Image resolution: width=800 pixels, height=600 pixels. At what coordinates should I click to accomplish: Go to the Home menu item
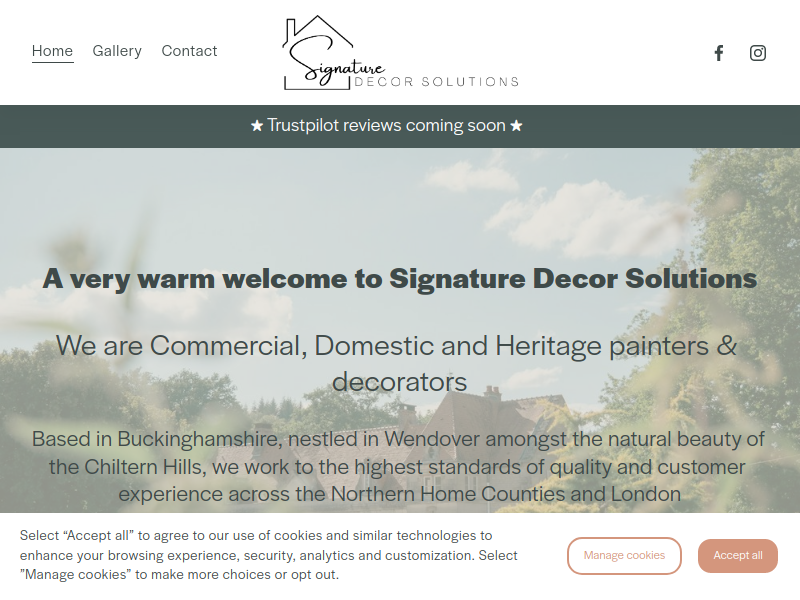[x=53, y=51]
